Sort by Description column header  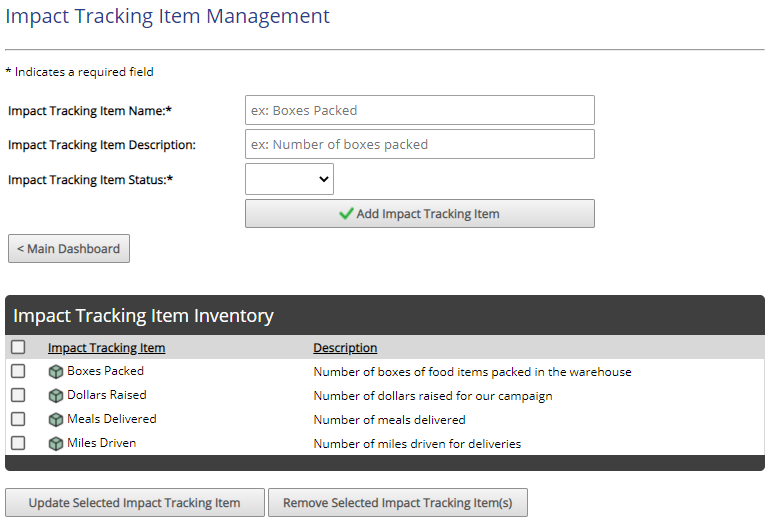345,348
